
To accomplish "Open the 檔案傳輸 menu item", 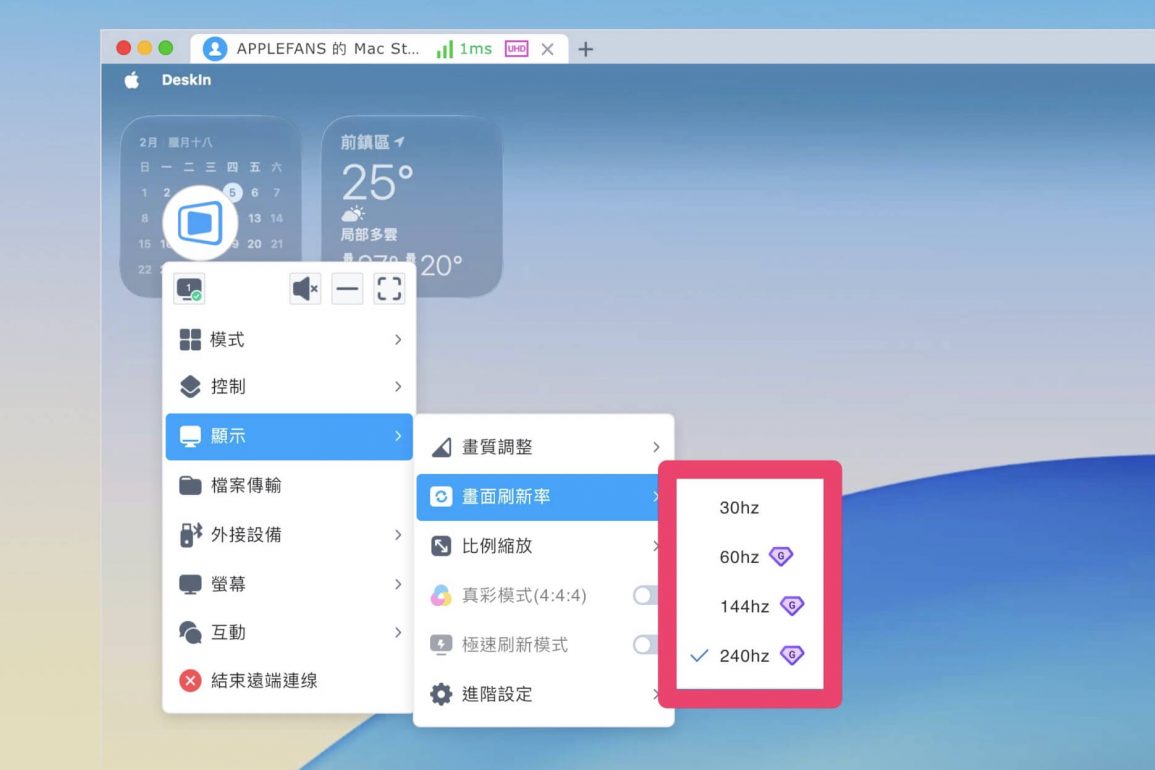I will pos(288,486).
